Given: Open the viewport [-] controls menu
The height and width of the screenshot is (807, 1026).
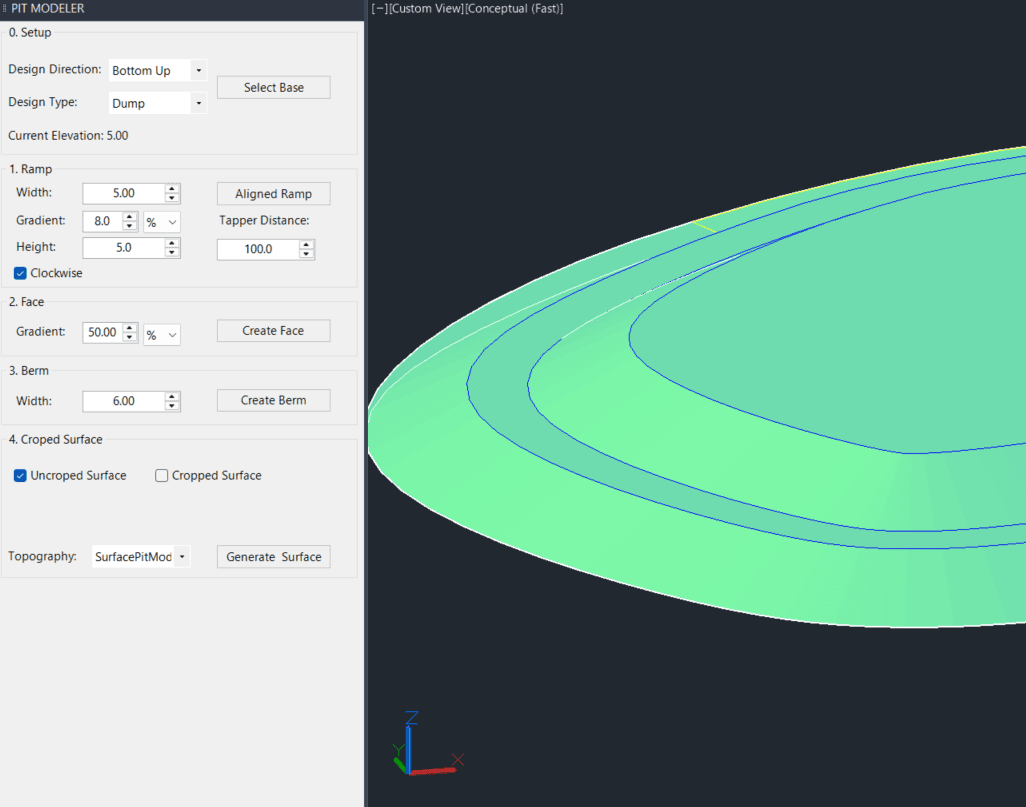Looking at the screenshot, I should pyautogui.click(x=379, y=8).
